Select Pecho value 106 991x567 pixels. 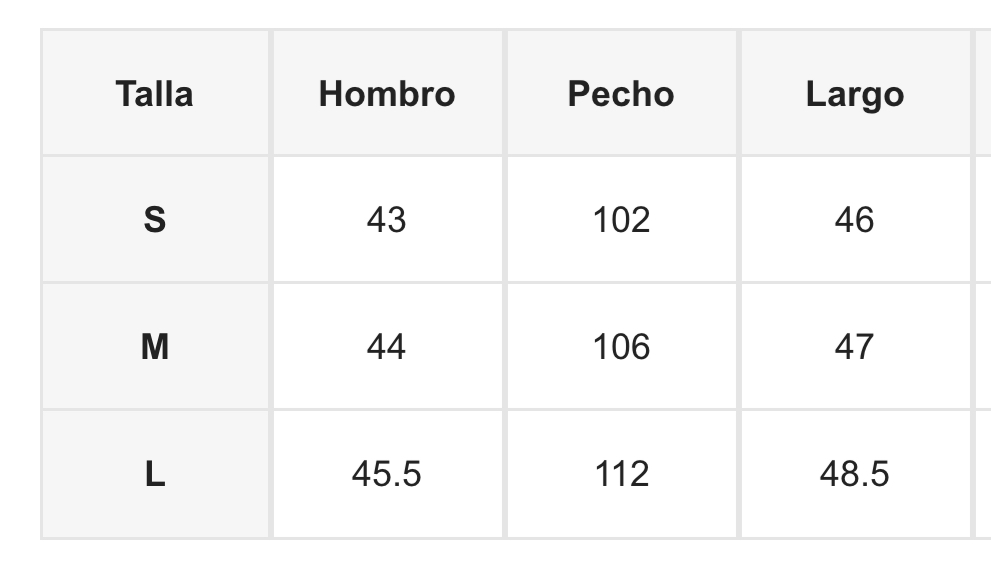(x=621, y=347)
